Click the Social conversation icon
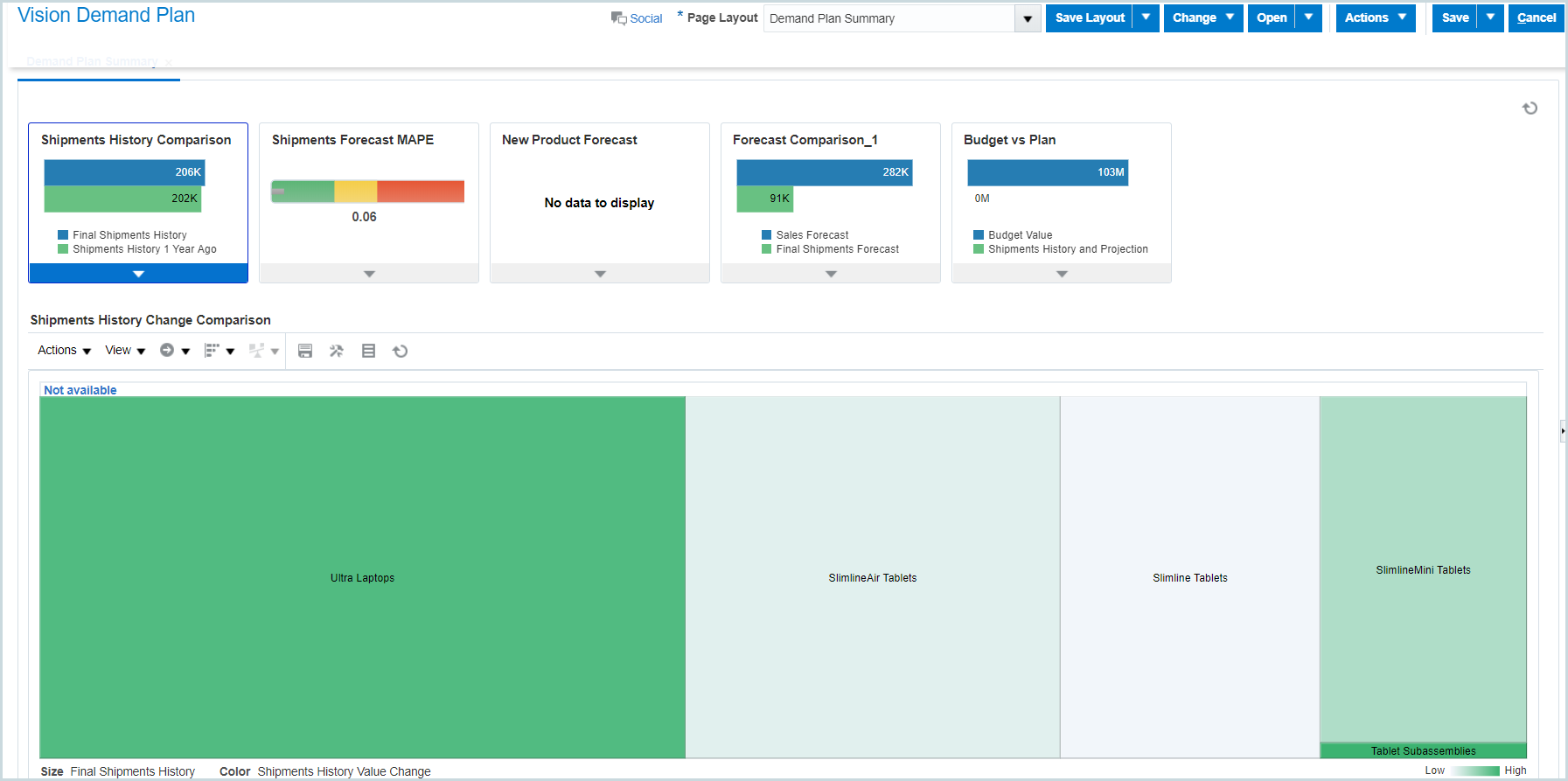This screenshot has width=1568, height=781. click(618, 18)
